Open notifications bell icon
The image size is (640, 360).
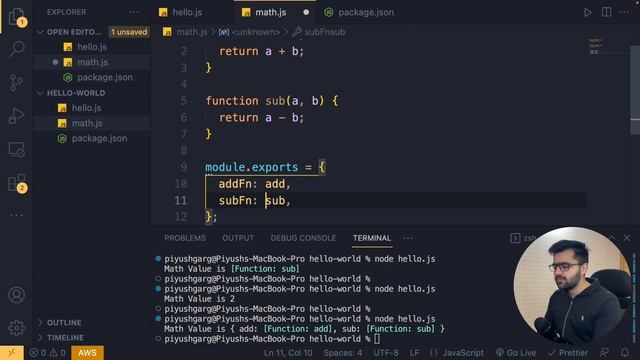[624, 353]
